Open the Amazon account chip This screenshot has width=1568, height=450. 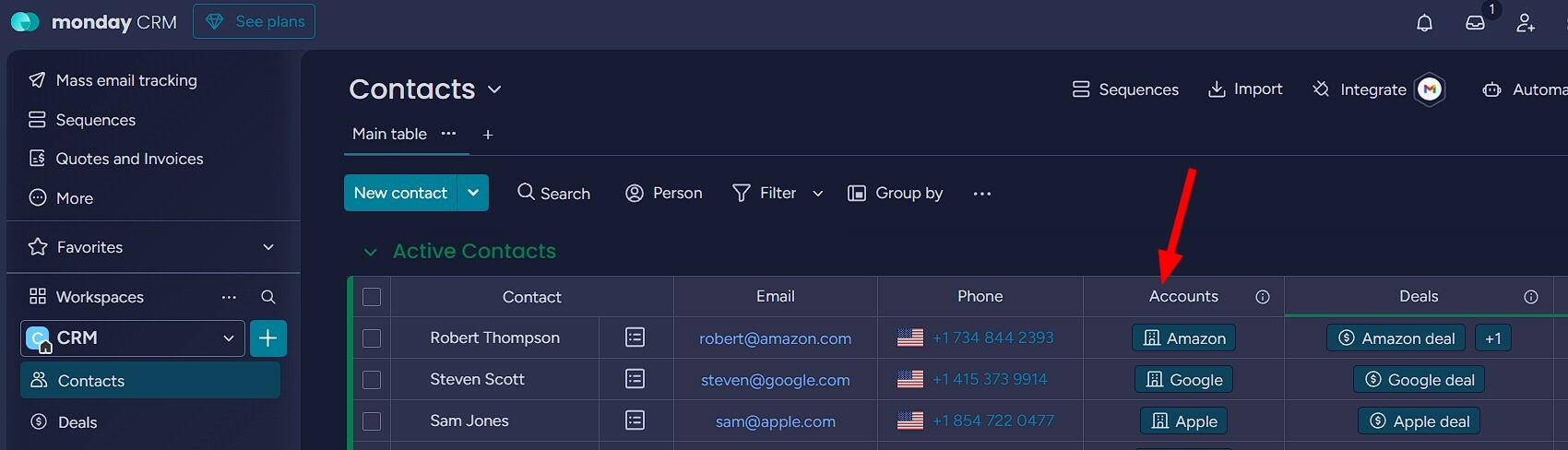click(x=1183, y=338)
